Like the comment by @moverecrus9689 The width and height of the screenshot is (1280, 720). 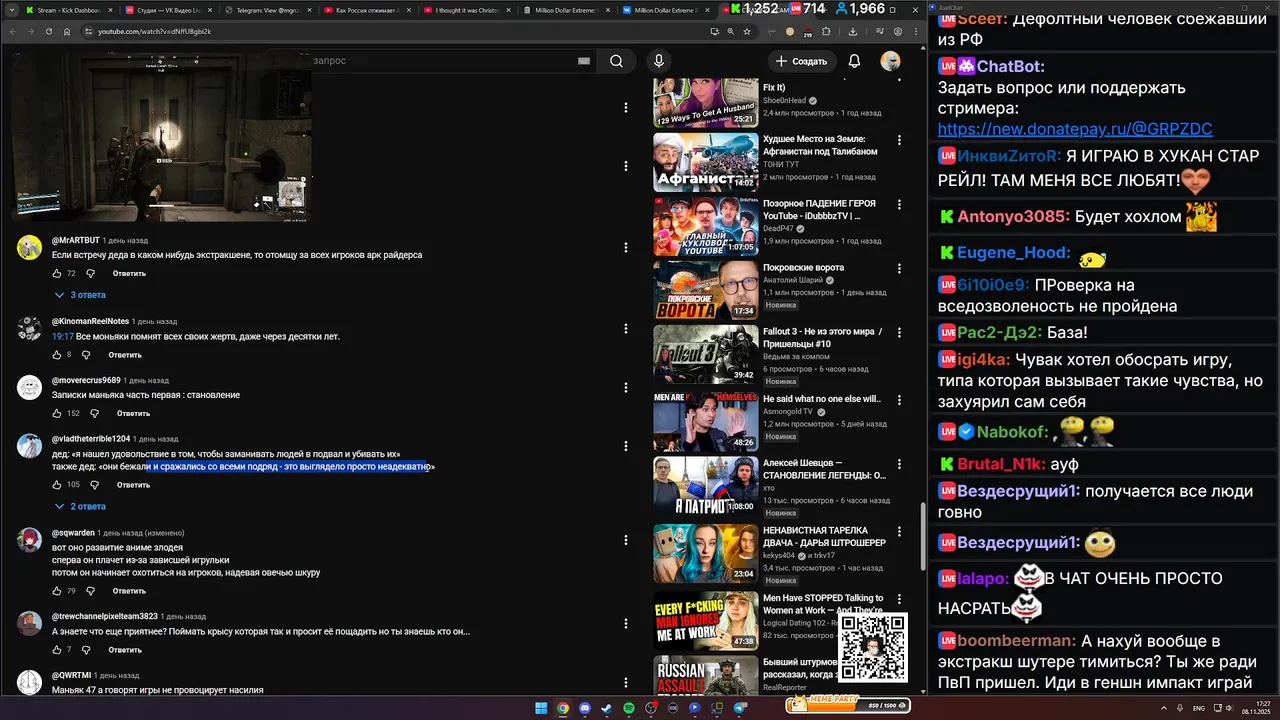coord(57,413)
